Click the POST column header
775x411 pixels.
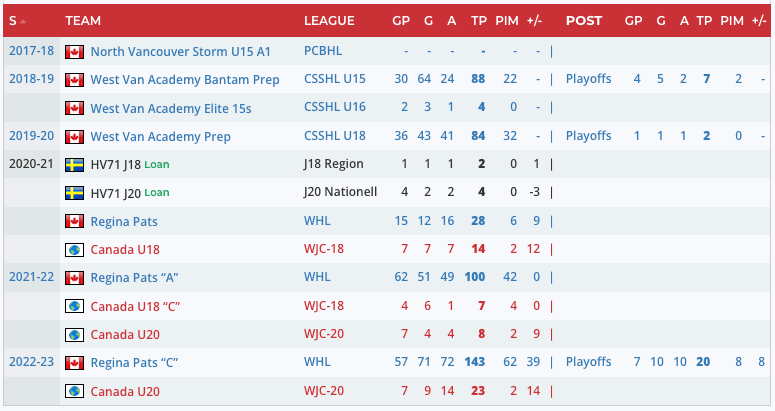coord(583,20)
